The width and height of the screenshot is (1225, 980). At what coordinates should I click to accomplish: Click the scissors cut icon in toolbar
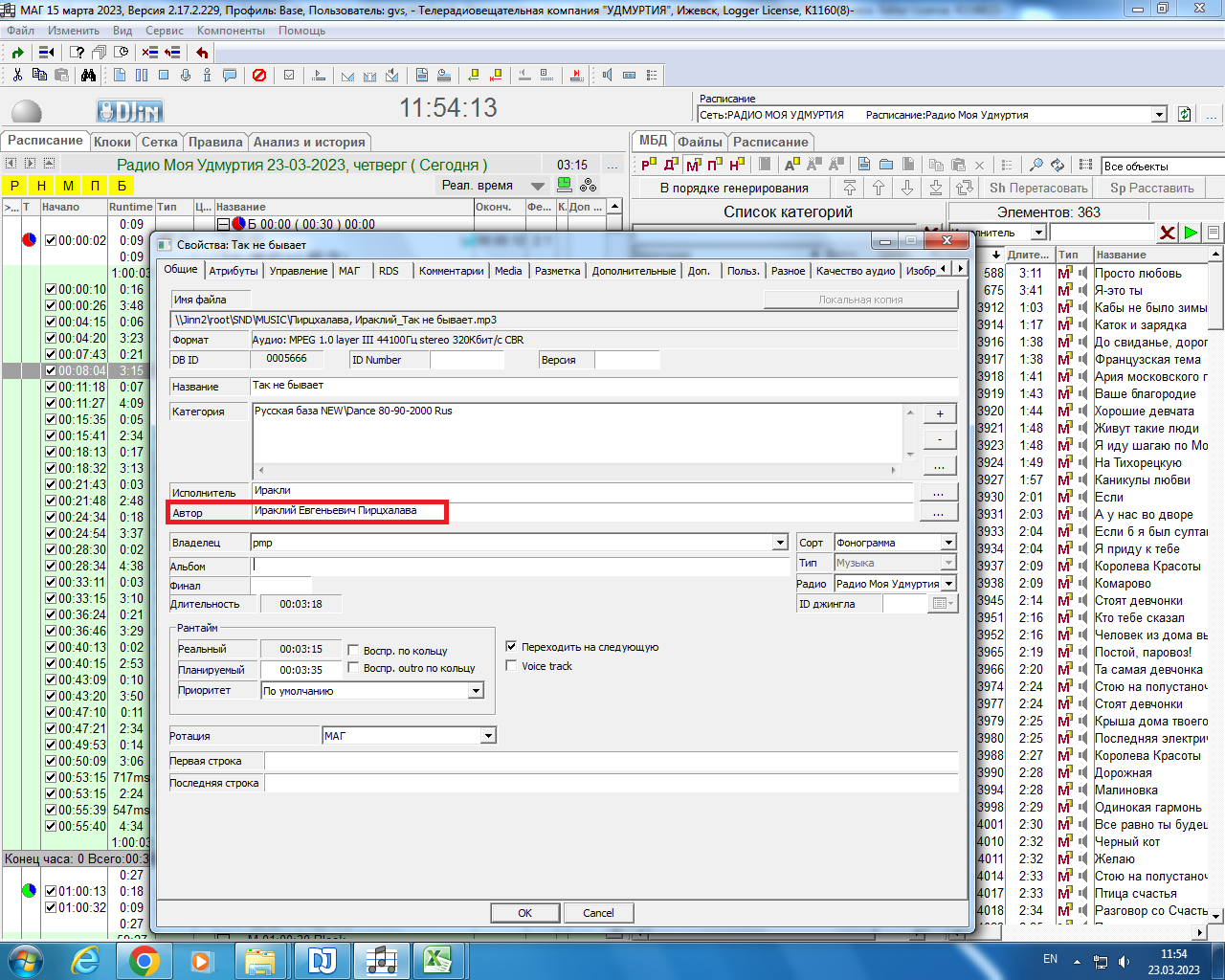point(17,75)
